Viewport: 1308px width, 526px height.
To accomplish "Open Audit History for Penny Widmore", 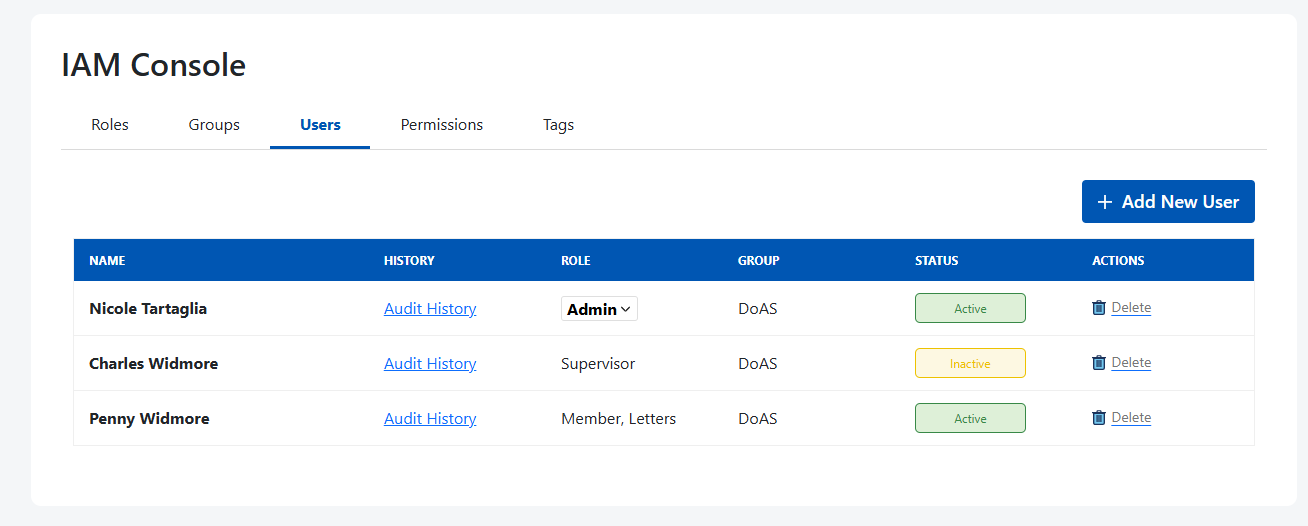I will pos(430,419).
